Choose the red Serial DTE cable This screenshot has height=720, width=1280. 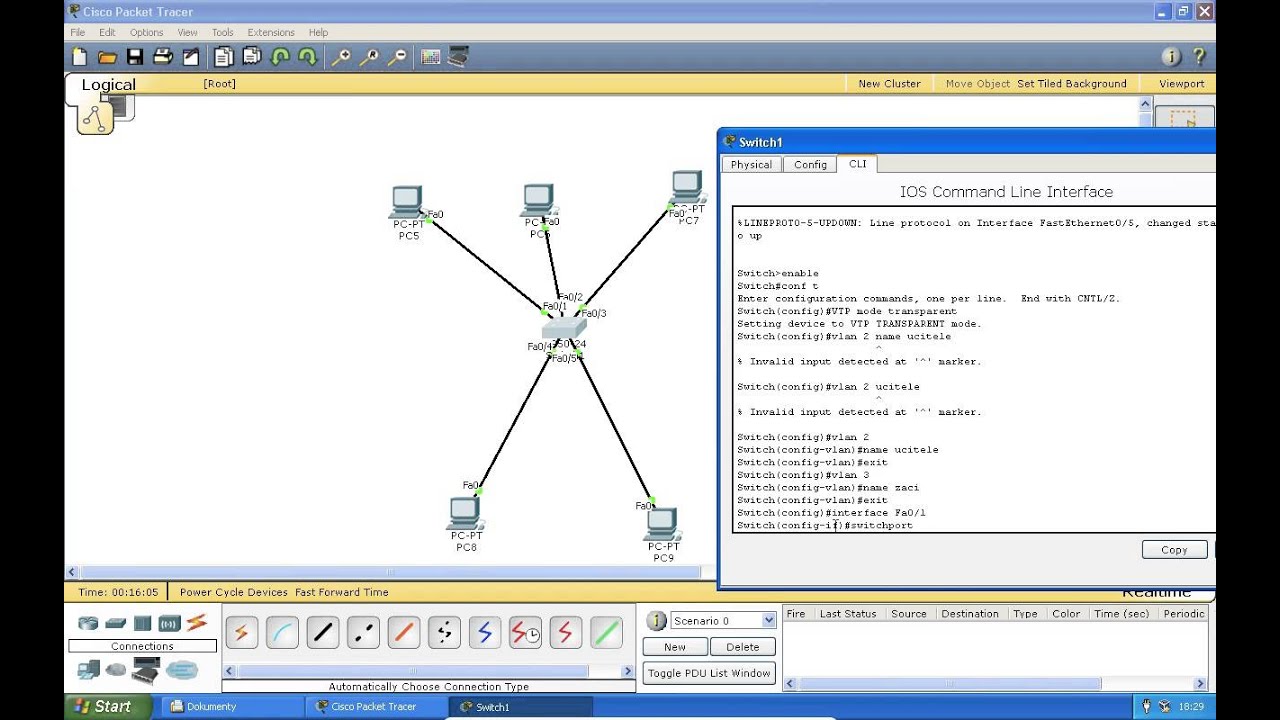[566, 632]
